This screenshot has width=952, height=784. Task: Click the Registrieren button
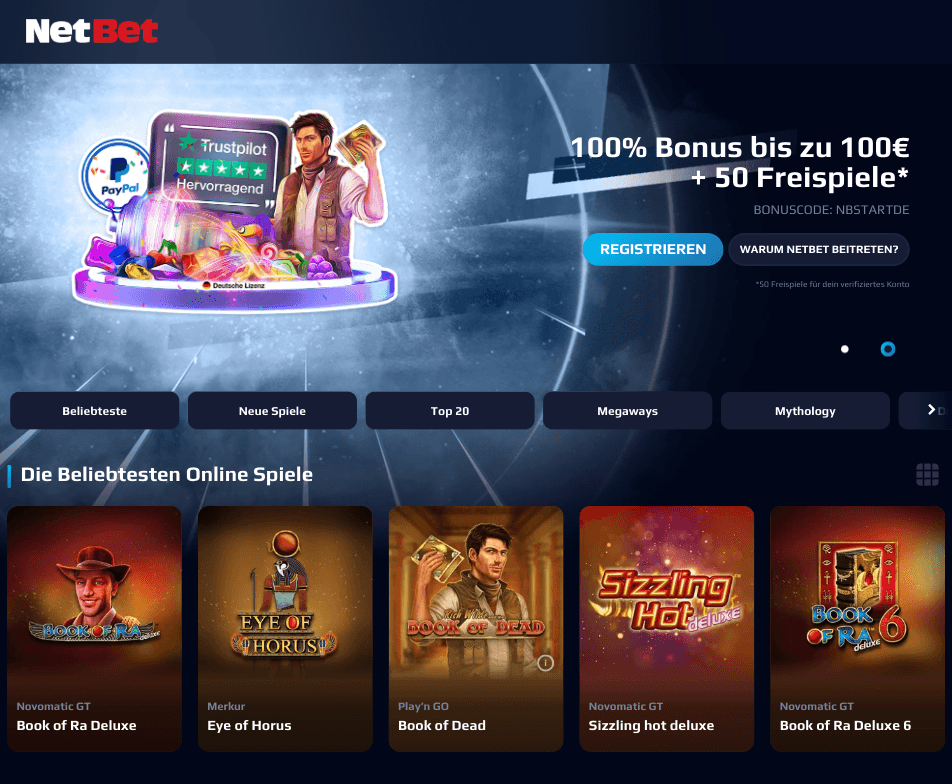653,249
